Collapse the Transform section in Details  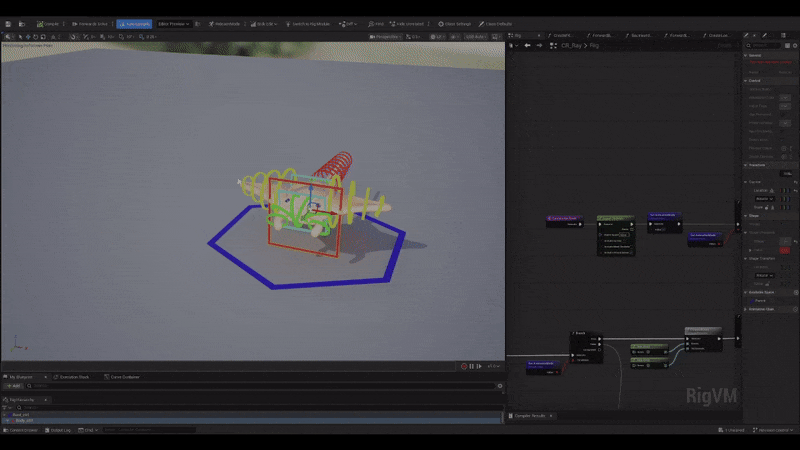click(745, 165)
